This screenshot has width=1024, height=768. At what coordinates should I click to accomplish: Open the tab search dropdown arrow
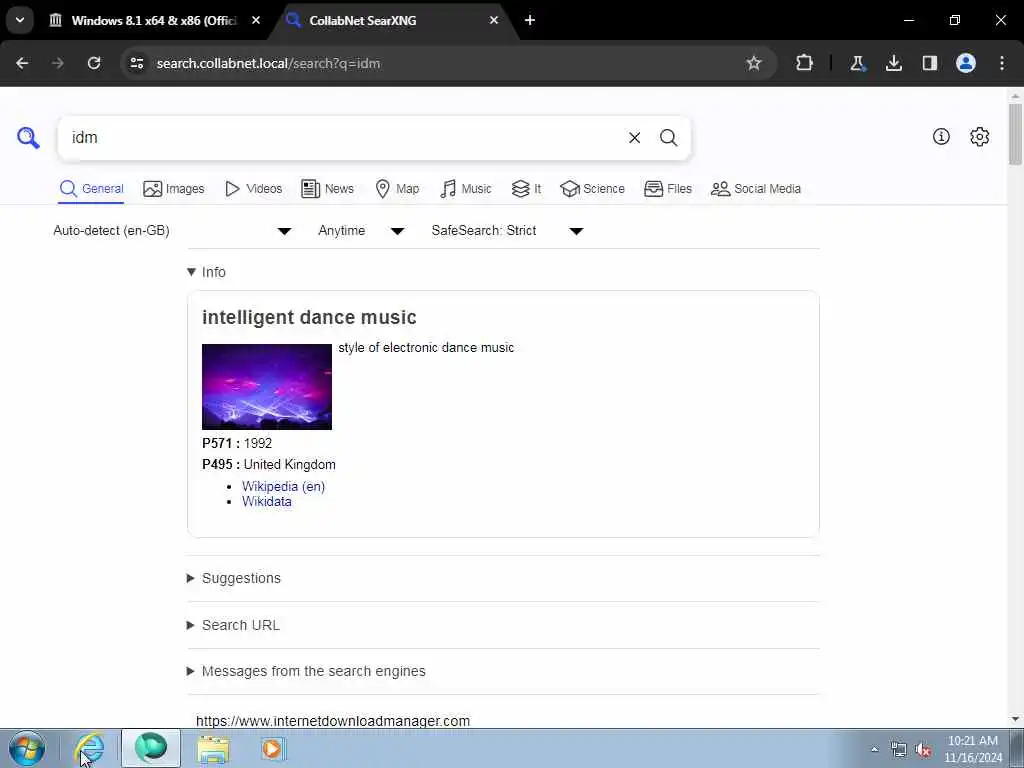click(20, 20)
